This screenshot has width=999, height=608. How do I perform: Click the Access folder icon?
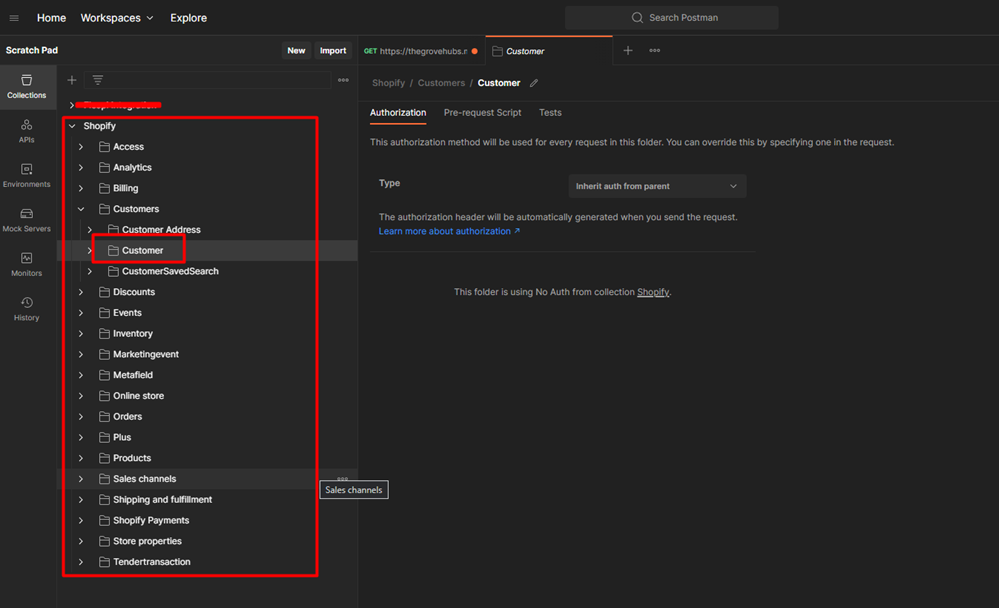pyautogui.click(x=104, y=147)
